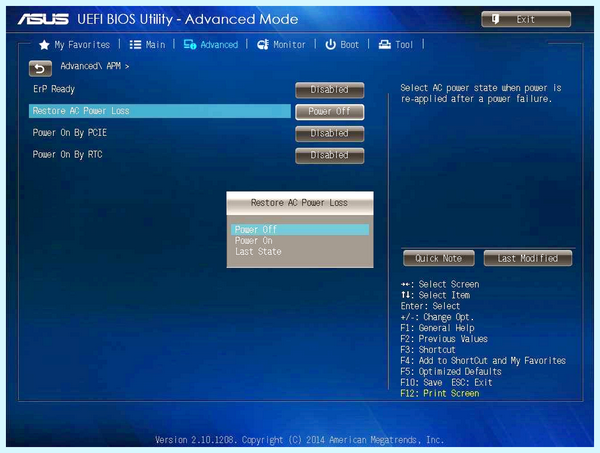Click the Monitor tab gauge icon
This screenshot has height=453, width=600.
point(263,45)
